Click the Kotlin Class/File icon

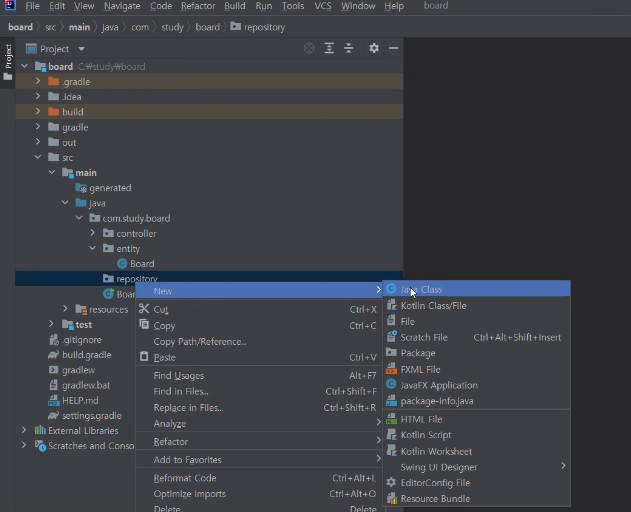(x=391, y=305)
